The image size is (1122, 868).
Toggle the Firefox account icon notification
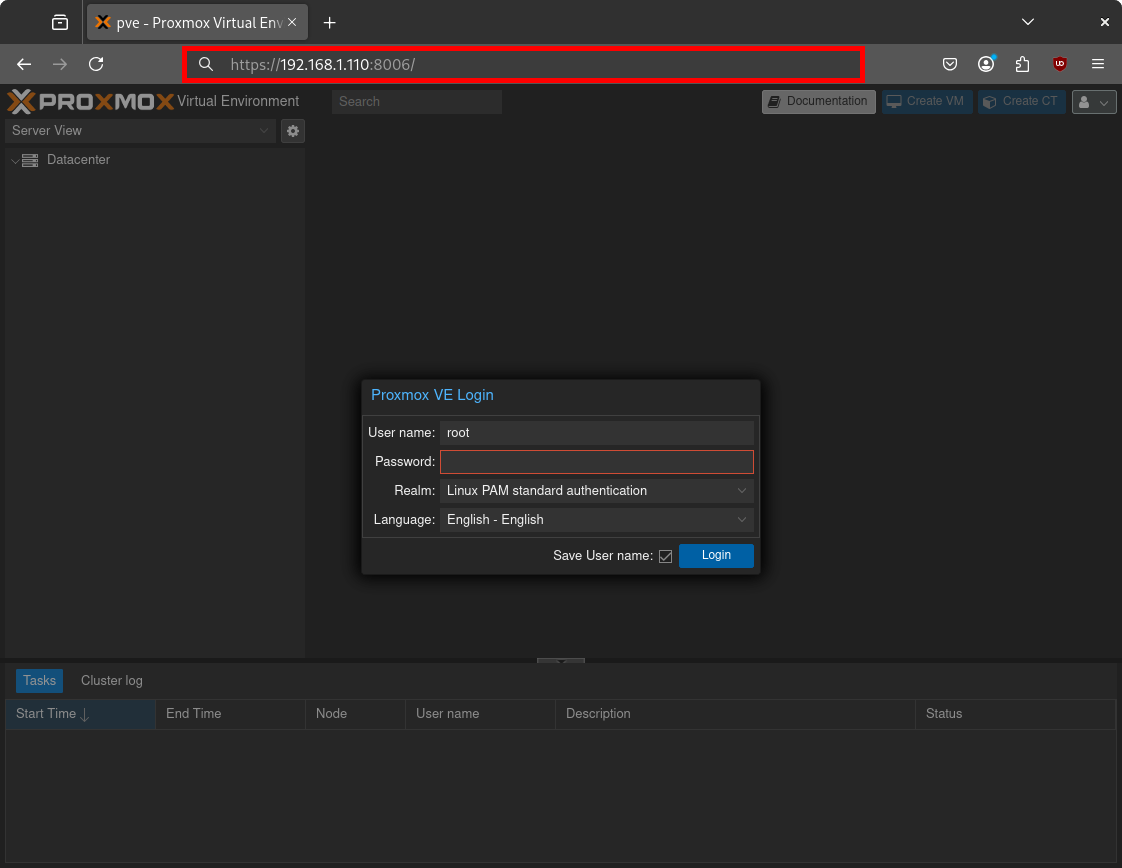(986, 64)
